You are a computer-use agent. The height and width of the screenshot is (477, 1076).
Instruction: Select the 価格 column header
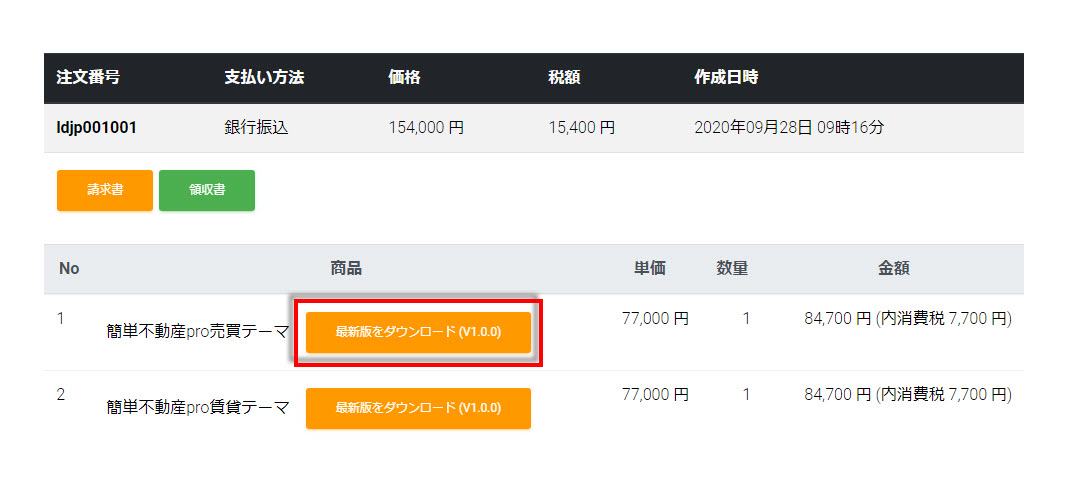[405, 77]
